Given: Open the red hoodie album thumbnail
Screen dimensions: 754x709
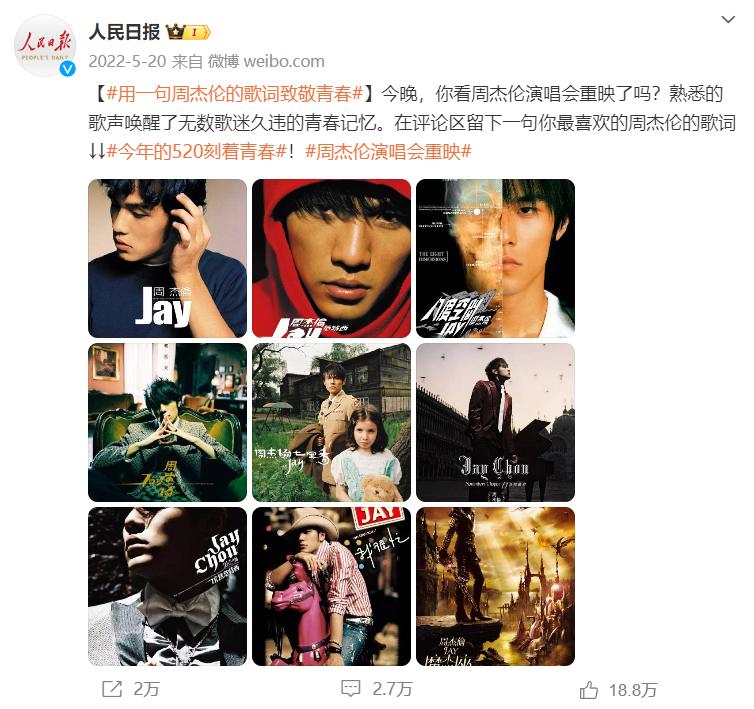Looking at the screenshot, I should (x=331, y=258).
